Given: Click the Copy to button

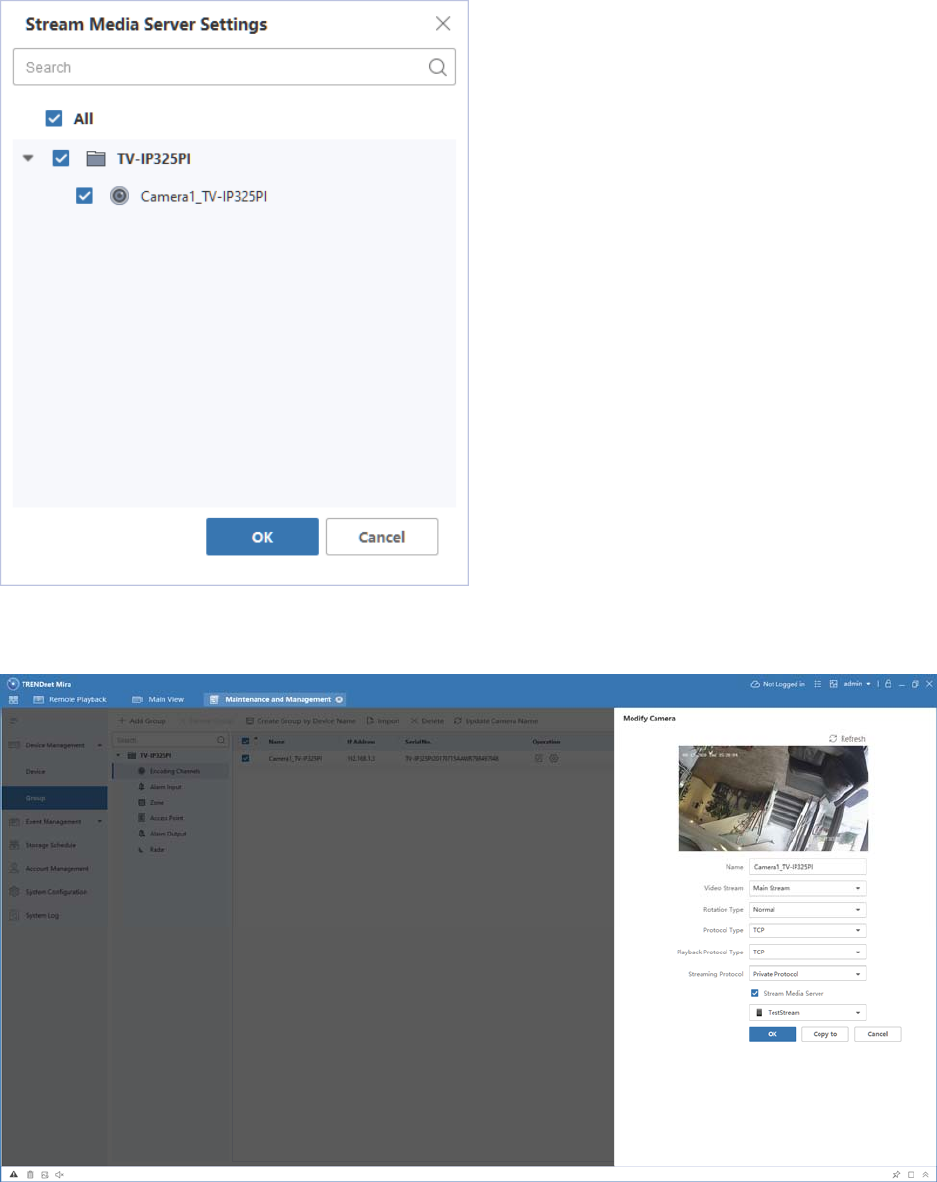Looking at the screenshot, I should (x=825, y=1034).
